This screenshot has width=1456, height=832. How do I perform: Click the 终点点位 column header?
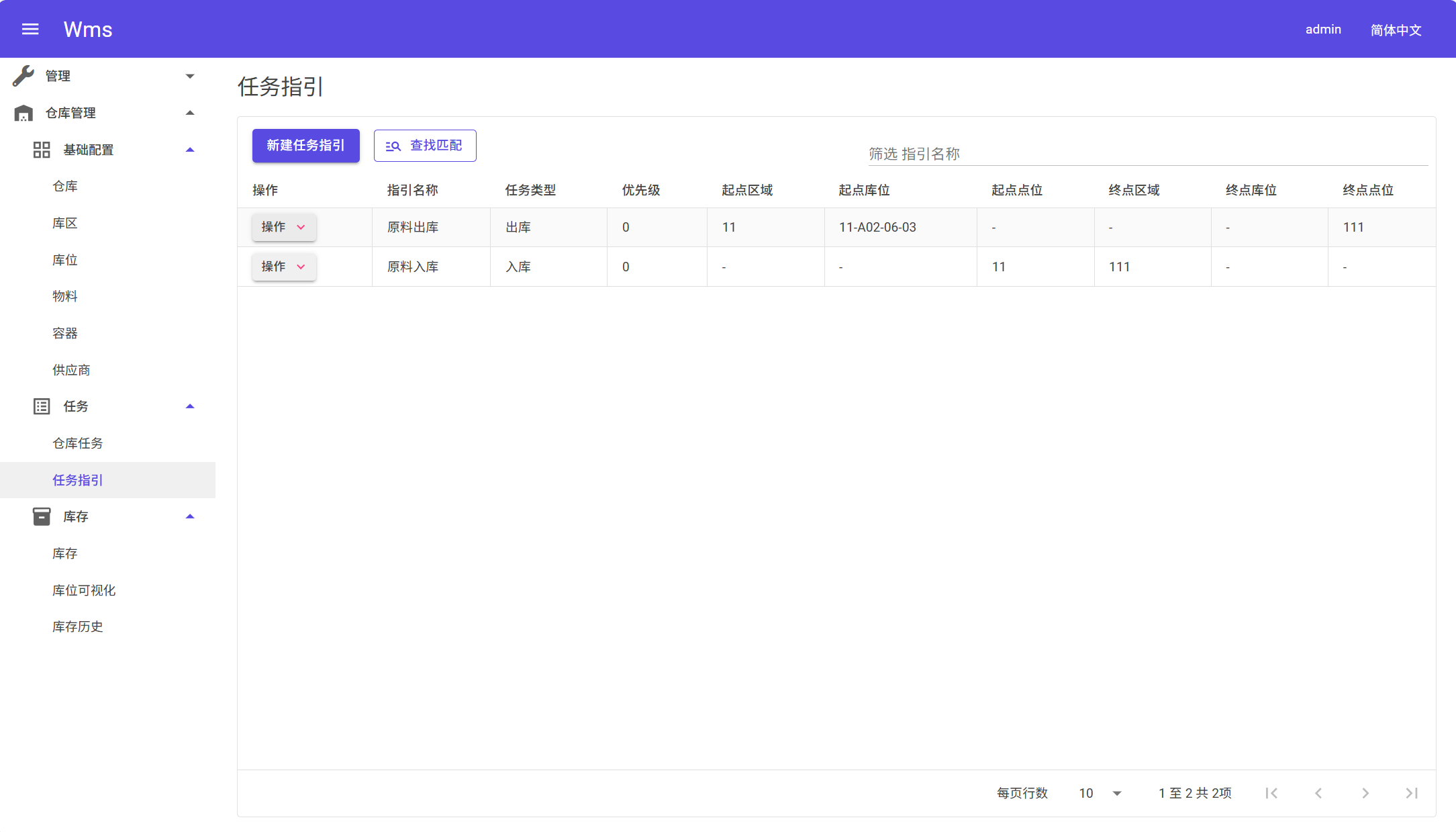pyautogui.click(x=1368, y=190)
